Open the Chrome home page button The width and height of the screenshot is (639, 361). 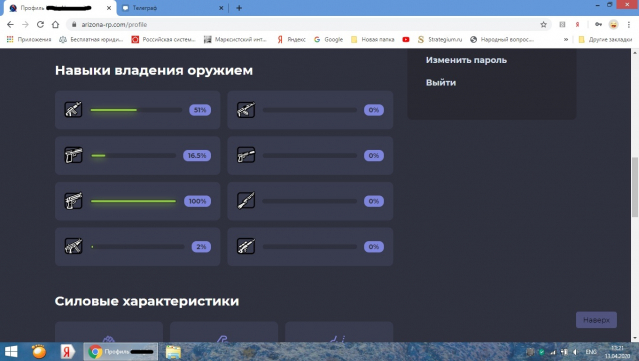(x=55, y=24)
